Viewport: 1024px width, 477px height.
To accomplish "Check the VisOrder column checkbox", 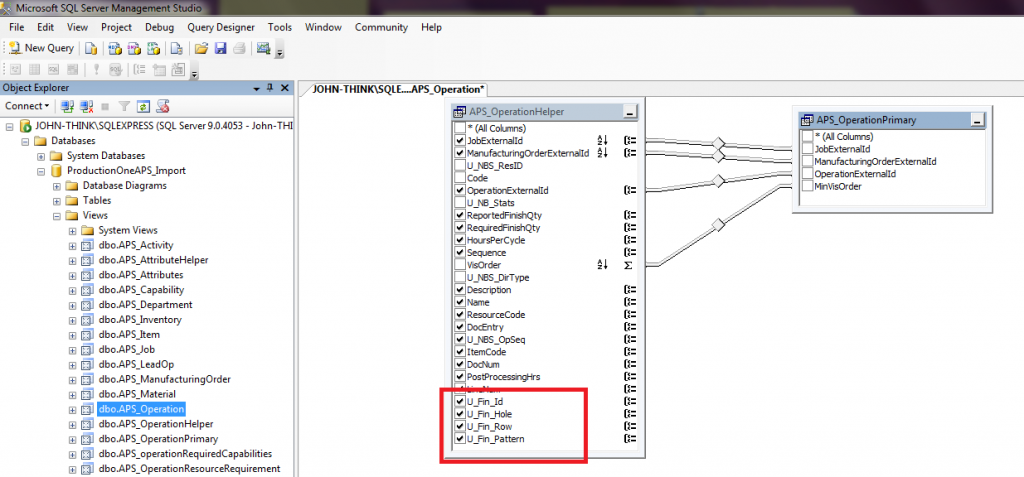I will 460,265.
